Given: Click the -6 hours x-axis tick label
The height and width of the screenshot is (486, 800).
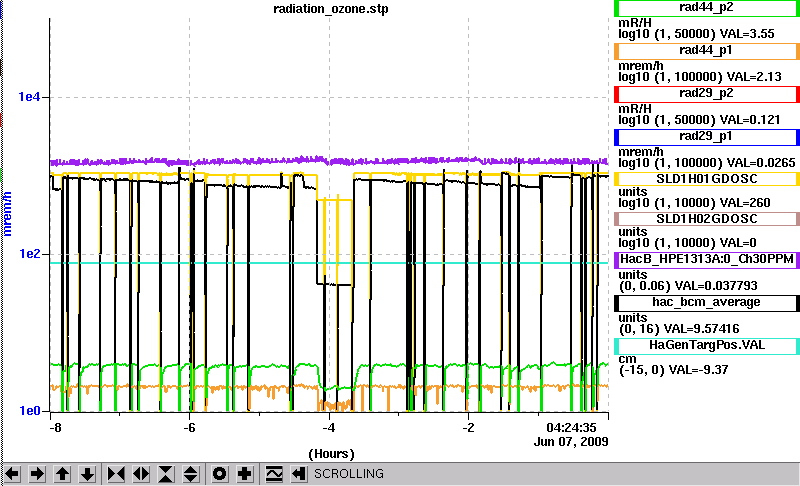Looking at the screenshot, I should click(x=189, y=428).
